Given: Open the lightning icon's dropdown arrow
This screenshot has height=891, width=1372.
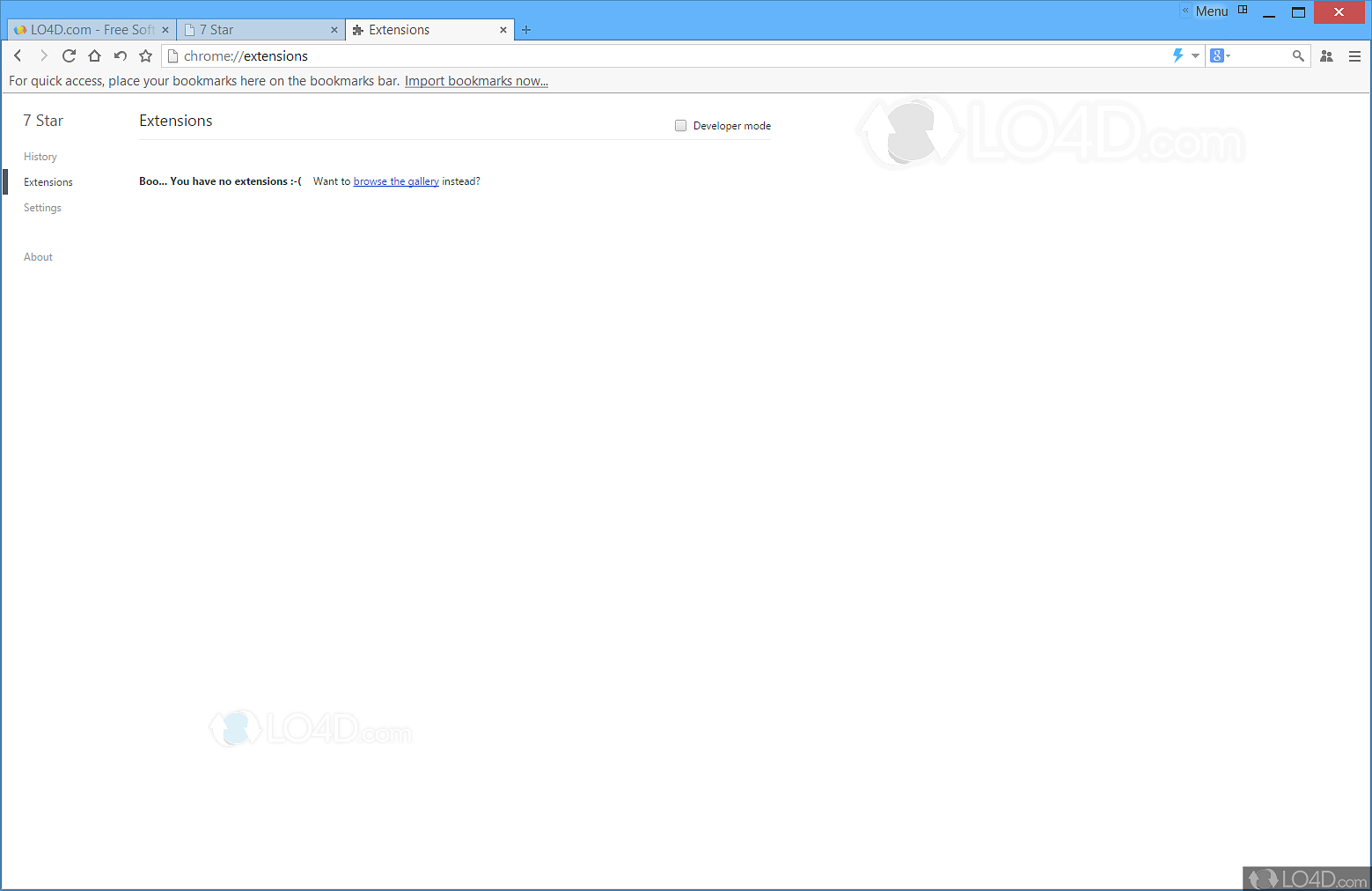Looking at the screenshot, I should pyautogui.click(x=1194, y=55).
